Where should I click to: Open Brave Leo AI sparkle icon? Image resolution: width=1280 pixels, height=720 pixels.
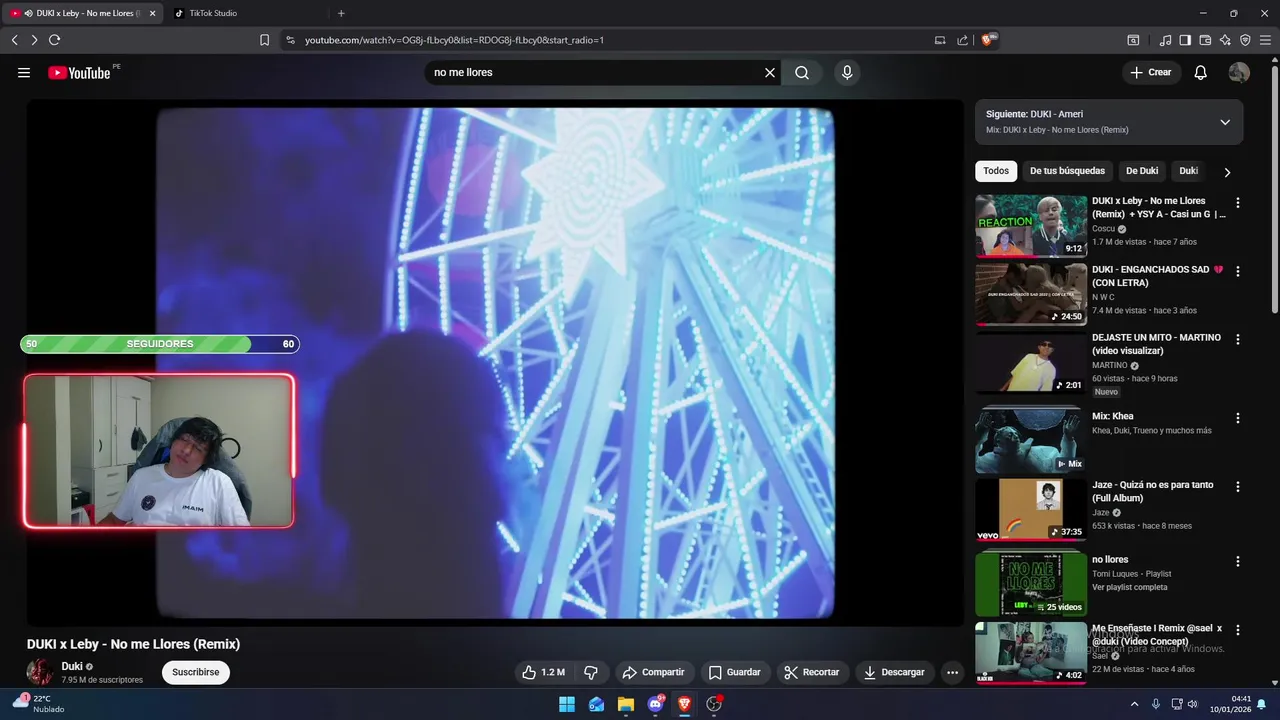1225,40
